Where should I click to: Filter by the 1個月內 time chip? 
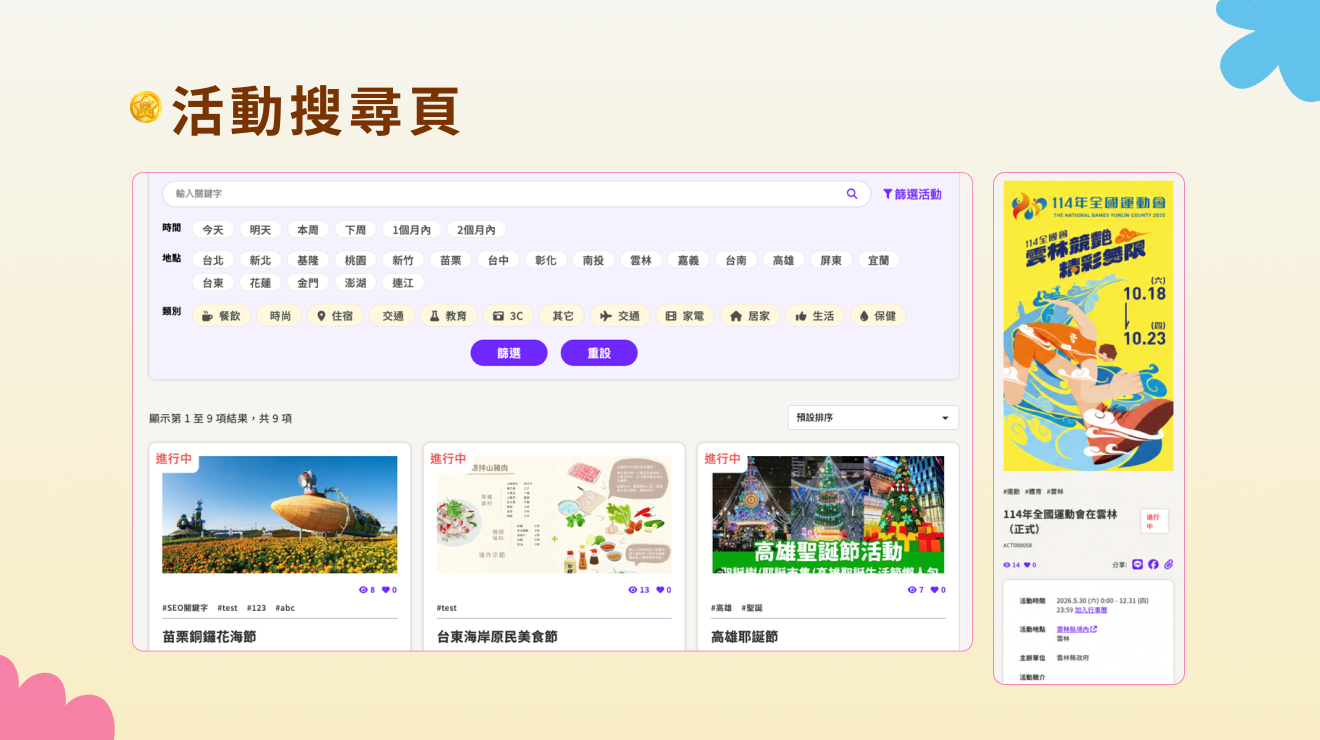pos(412,230)
